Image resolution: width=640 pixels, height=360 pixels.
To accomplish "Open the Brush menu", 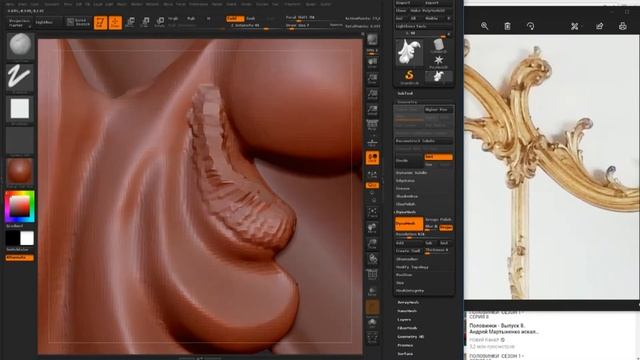I will 22,4.
